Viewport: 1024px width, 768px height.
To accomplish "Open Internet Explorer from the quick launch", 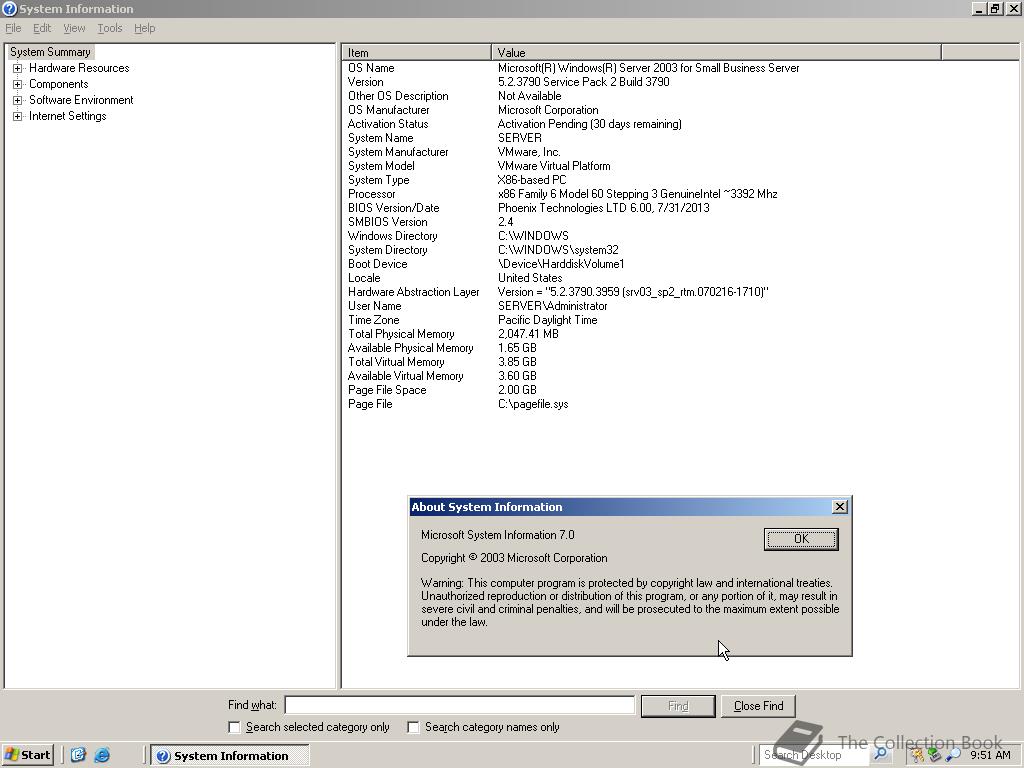I will tap(102, 755).
